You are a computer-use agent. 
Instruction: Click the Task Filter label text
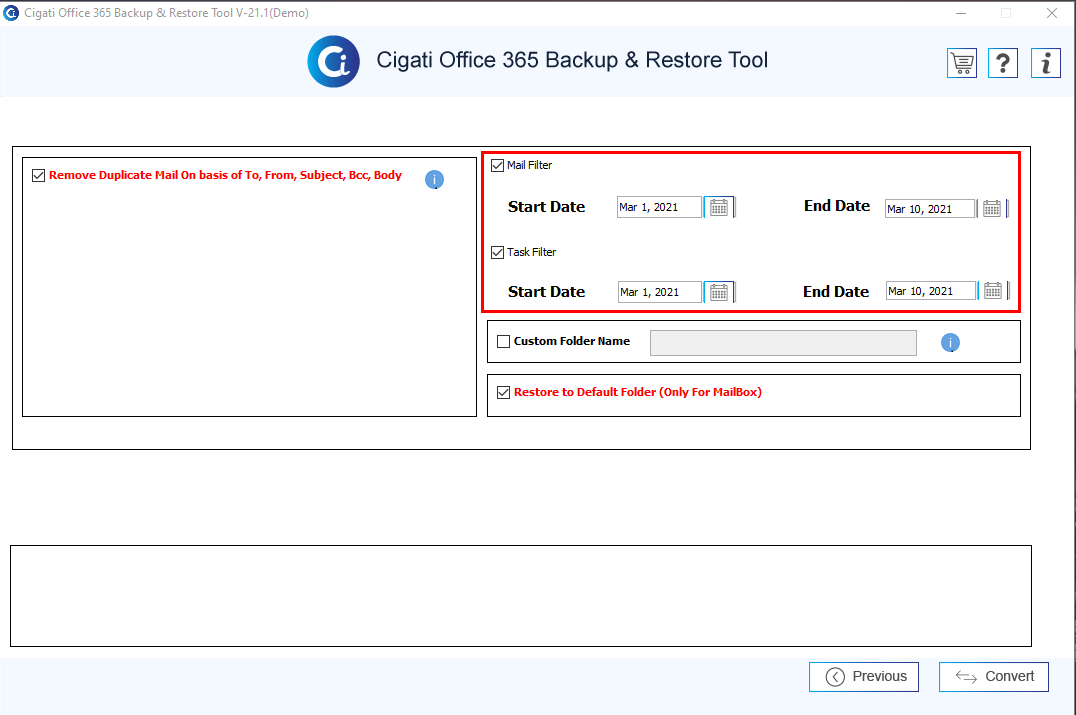(531, 253)
